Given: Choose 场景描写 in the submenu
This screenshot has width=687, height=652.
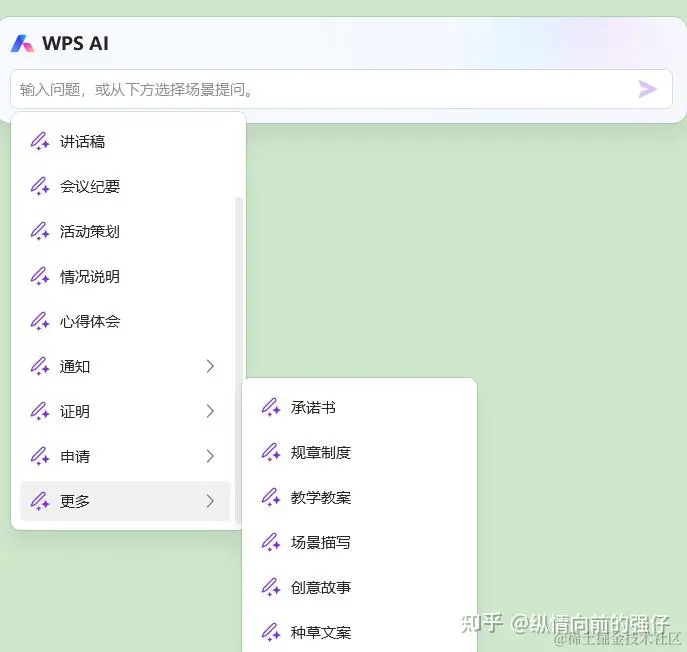Looking at the screenshot, I should (359, 542).
